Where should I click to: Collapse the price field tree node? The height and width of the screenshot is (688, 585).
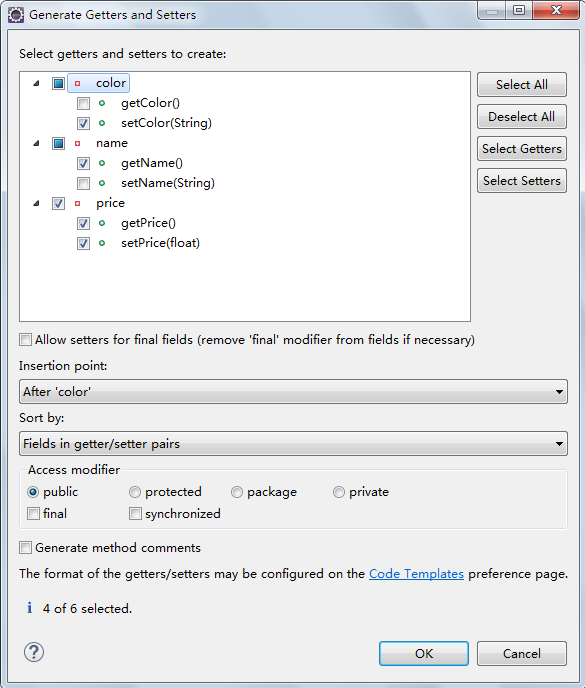click(x=36, y=203)
